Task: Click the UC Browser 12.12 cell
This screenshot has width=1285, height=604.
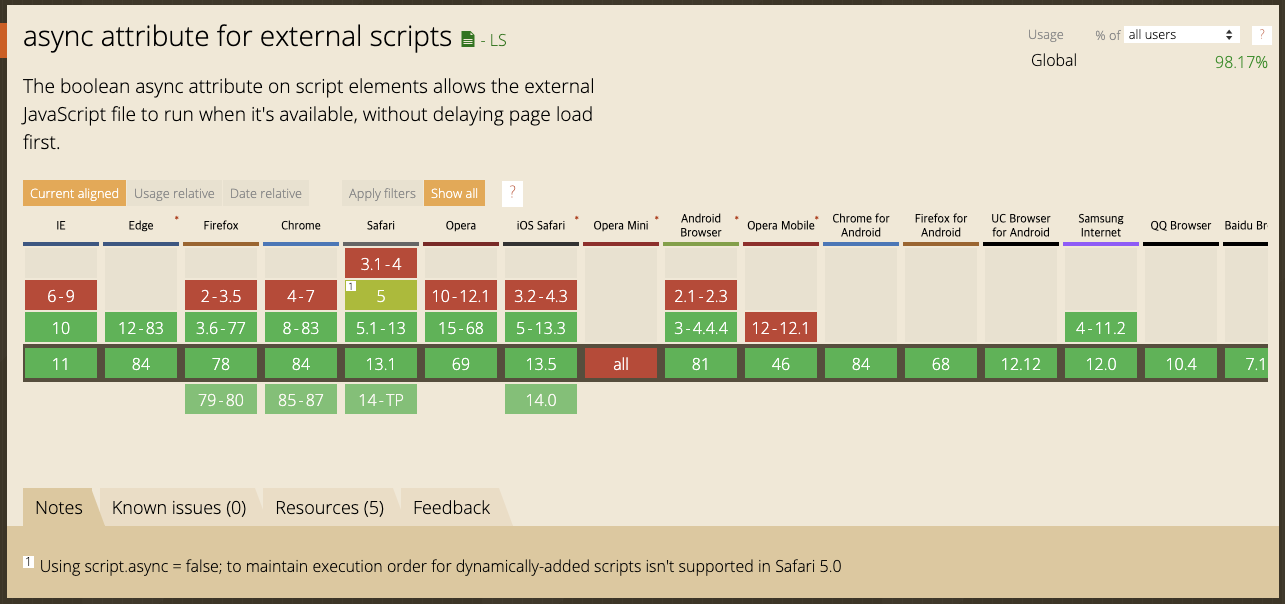Action: coord(1021,364)
